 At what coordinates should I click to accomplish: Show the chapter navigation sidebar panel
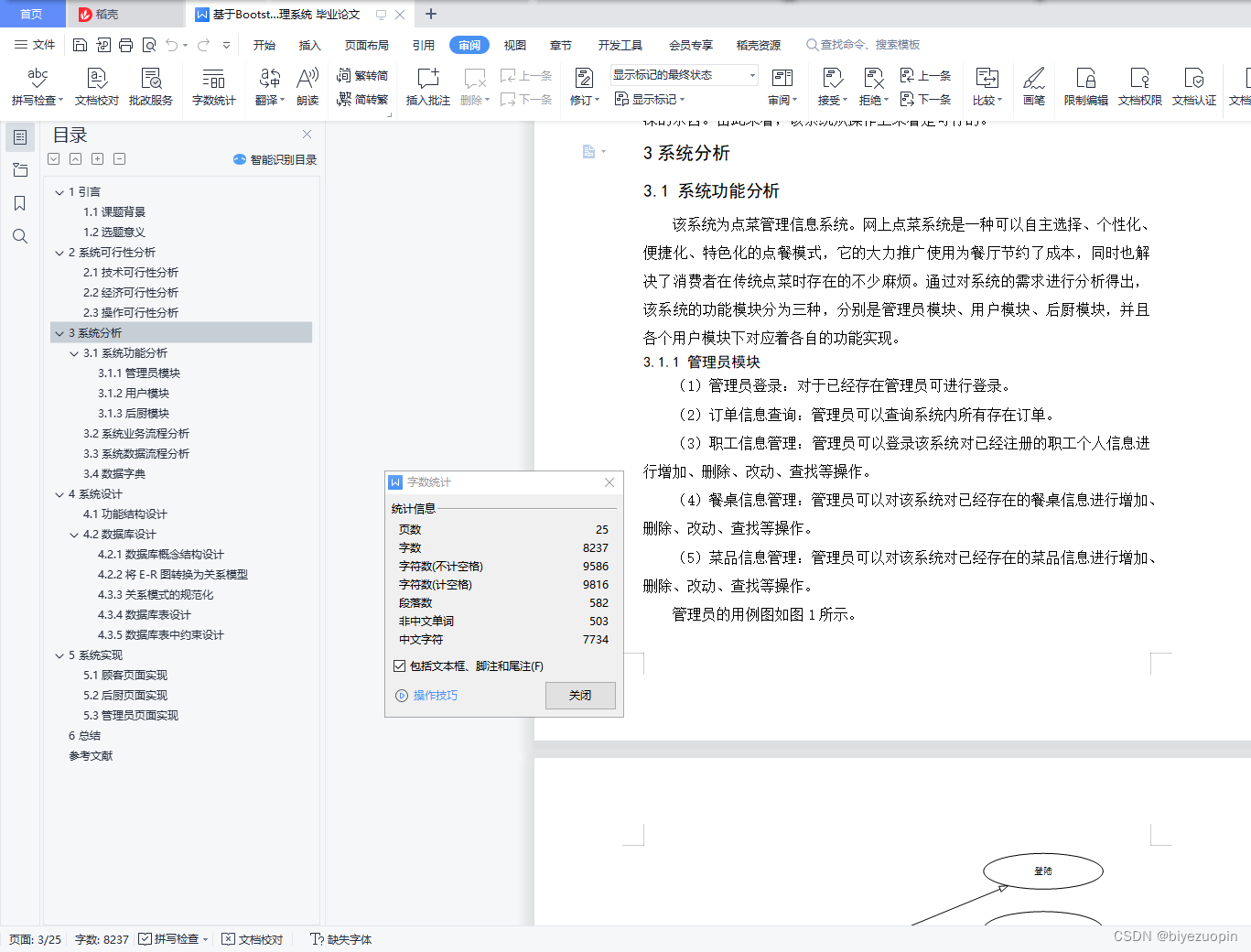pyautogui.click(x=20, y=170)
